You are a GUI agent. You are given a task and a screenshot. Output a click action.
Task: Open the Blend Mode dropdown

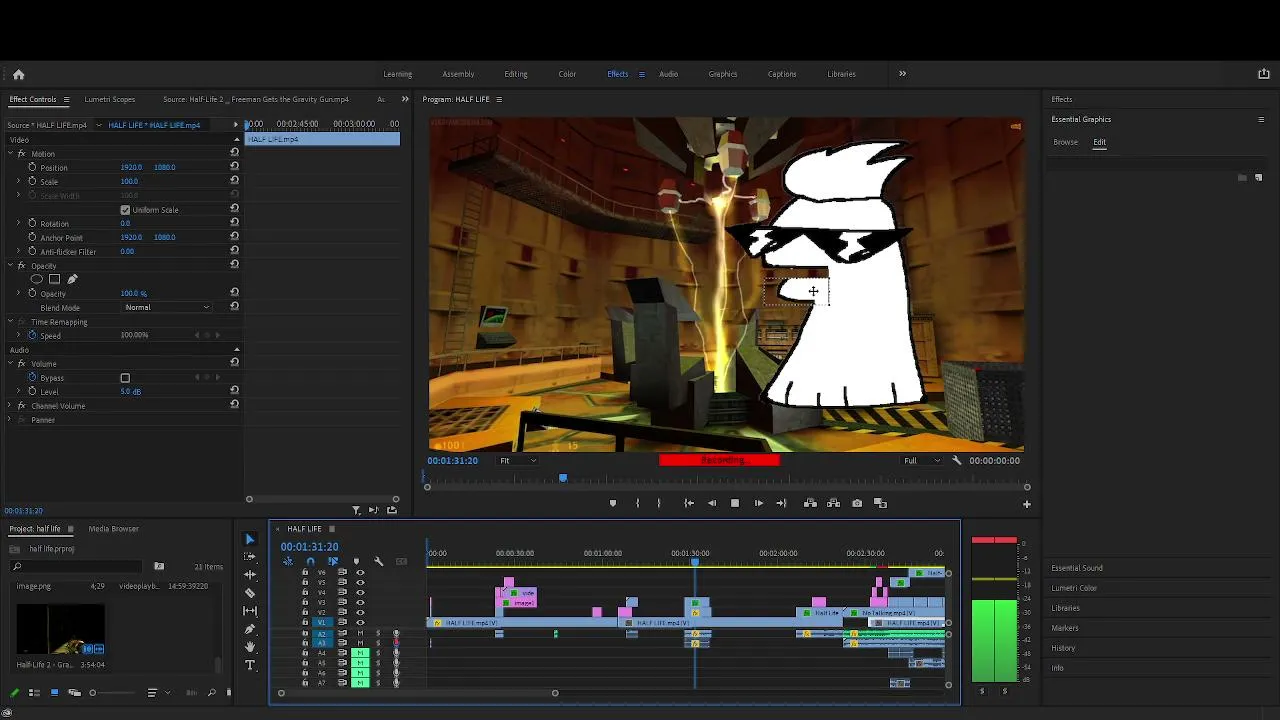click(x=166, y=307)
